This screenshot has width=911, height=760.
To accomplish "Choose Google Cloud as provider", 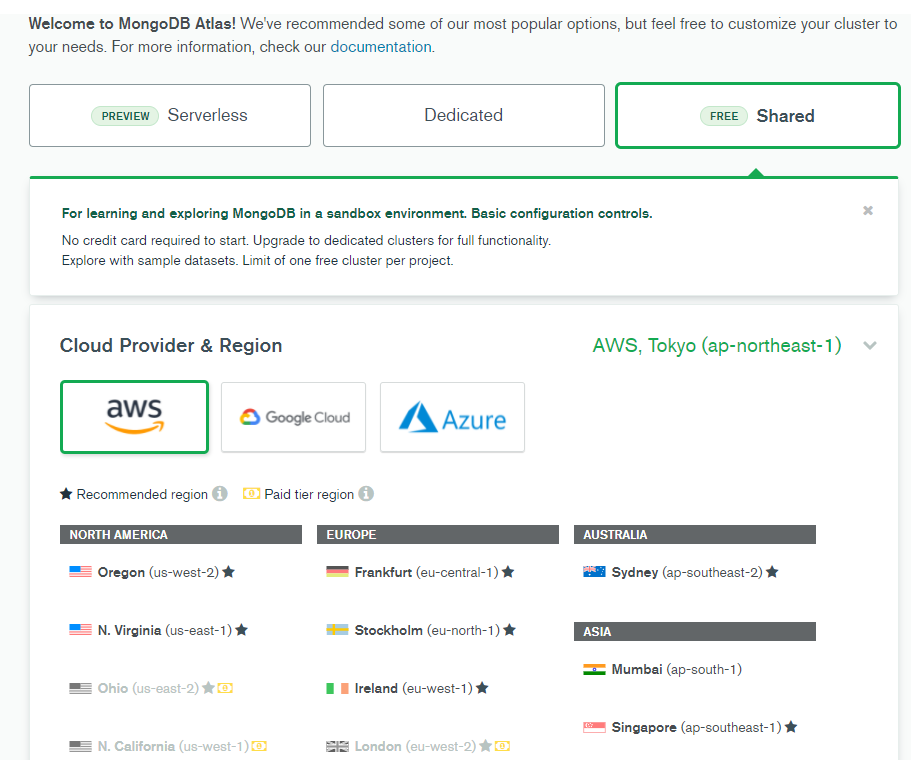I will pyautogui.click(x=293, y=417).
